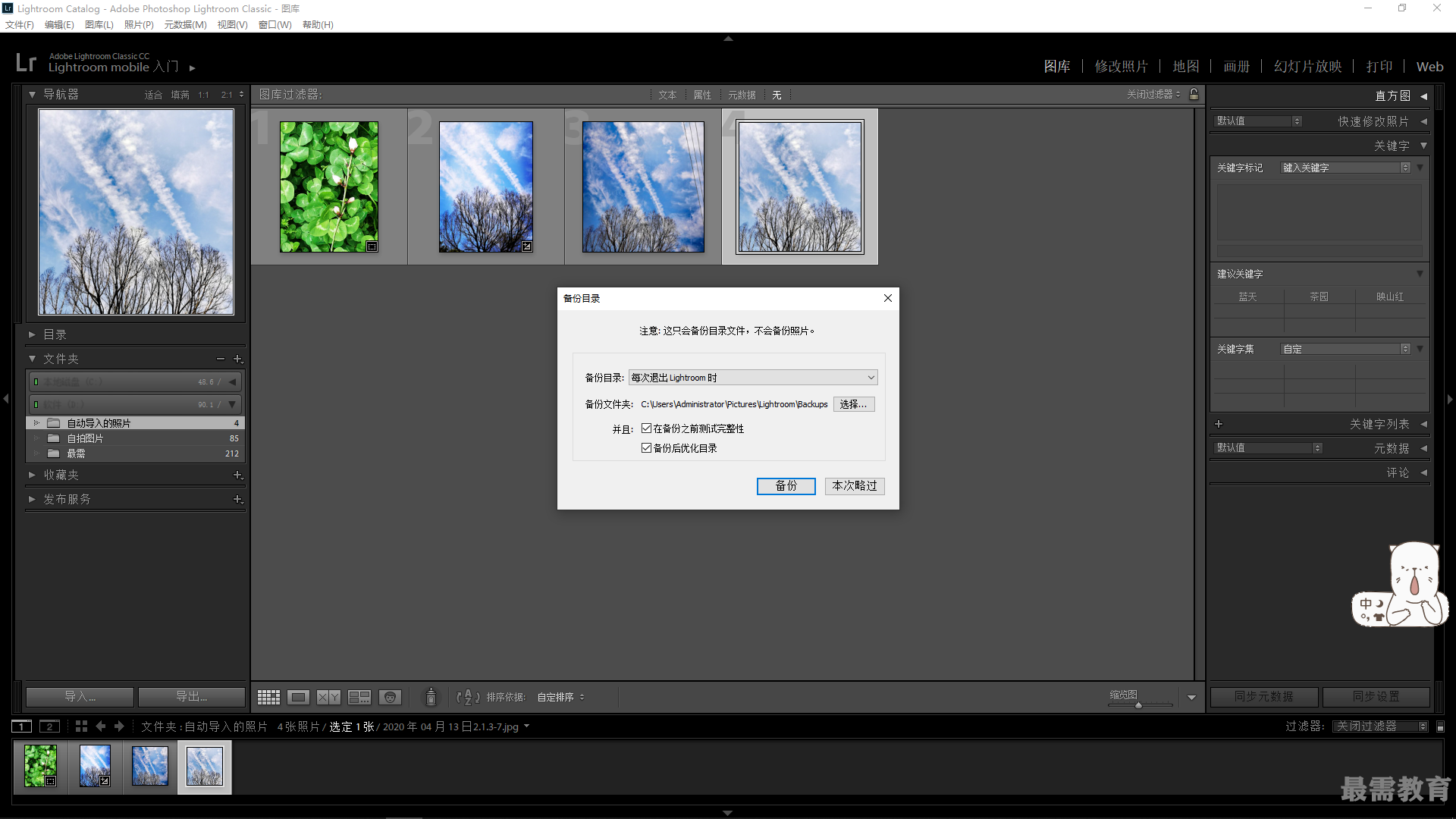The width and height of the screenshot is (1456, 819).
Task: Switch to 修改照片 (Develop) module
Action: click(x=1121, y=67)
